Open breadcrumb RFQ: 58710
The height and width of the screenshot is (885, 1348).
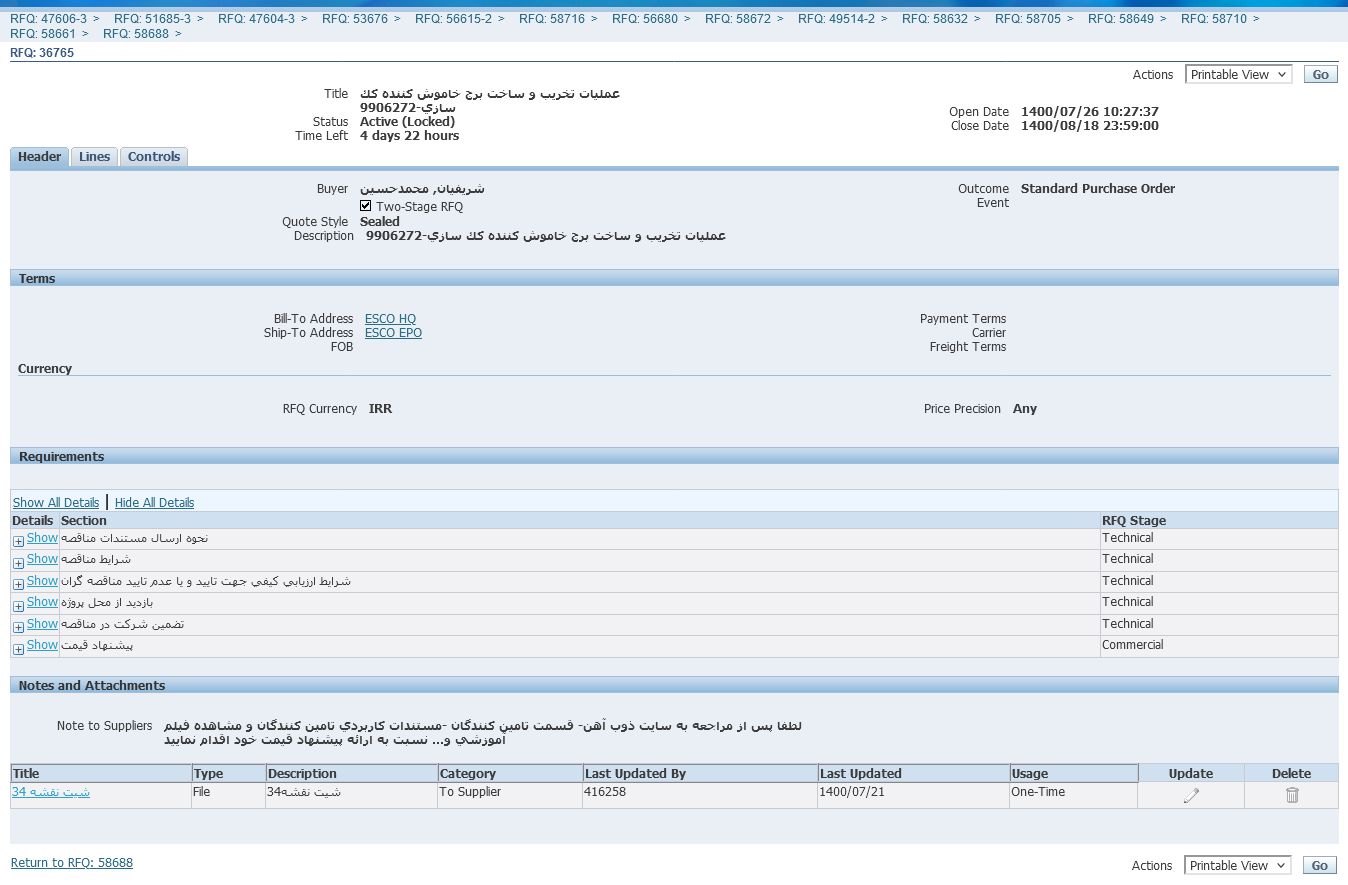pyautogui.click(x=1214, y=19)
